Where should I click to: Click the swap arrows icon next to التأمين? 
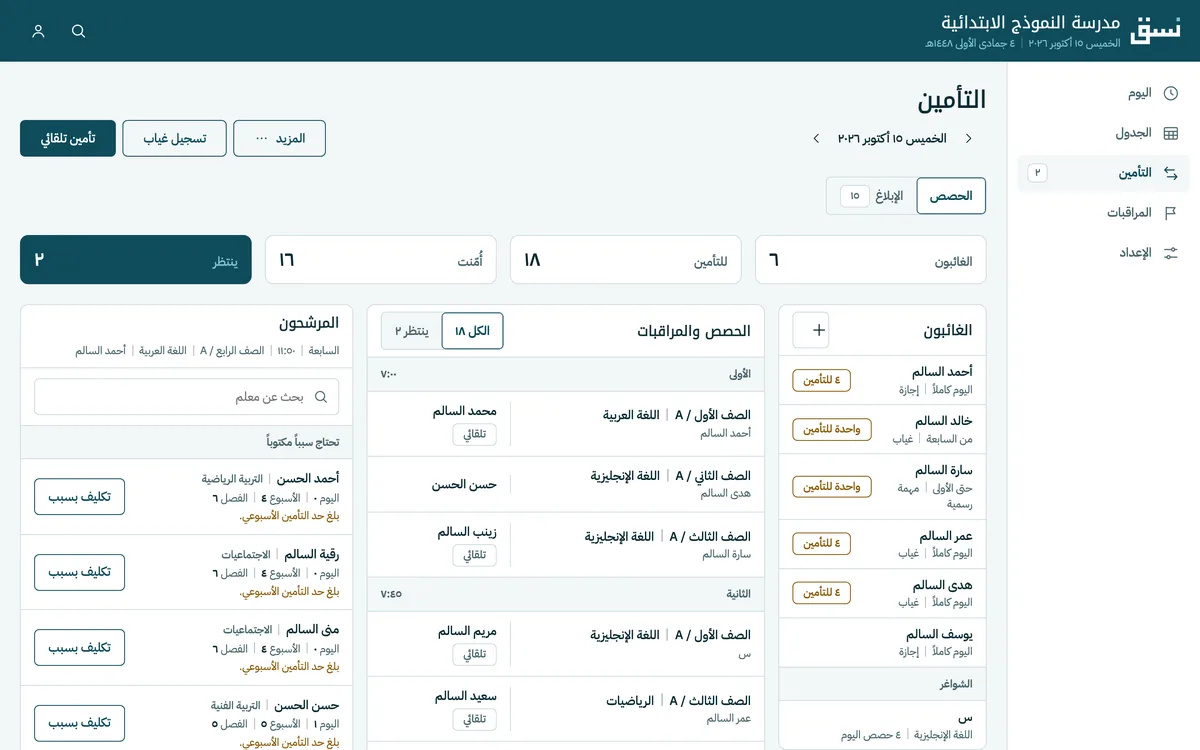1171,173
